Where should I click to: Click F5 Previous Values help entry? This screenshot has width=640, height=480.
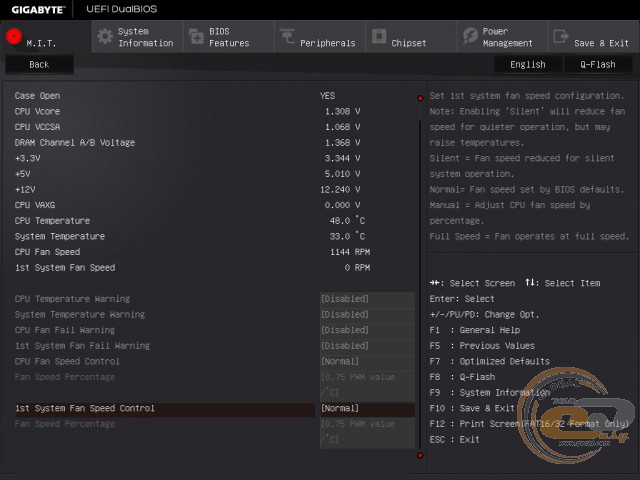pos(482,346)
